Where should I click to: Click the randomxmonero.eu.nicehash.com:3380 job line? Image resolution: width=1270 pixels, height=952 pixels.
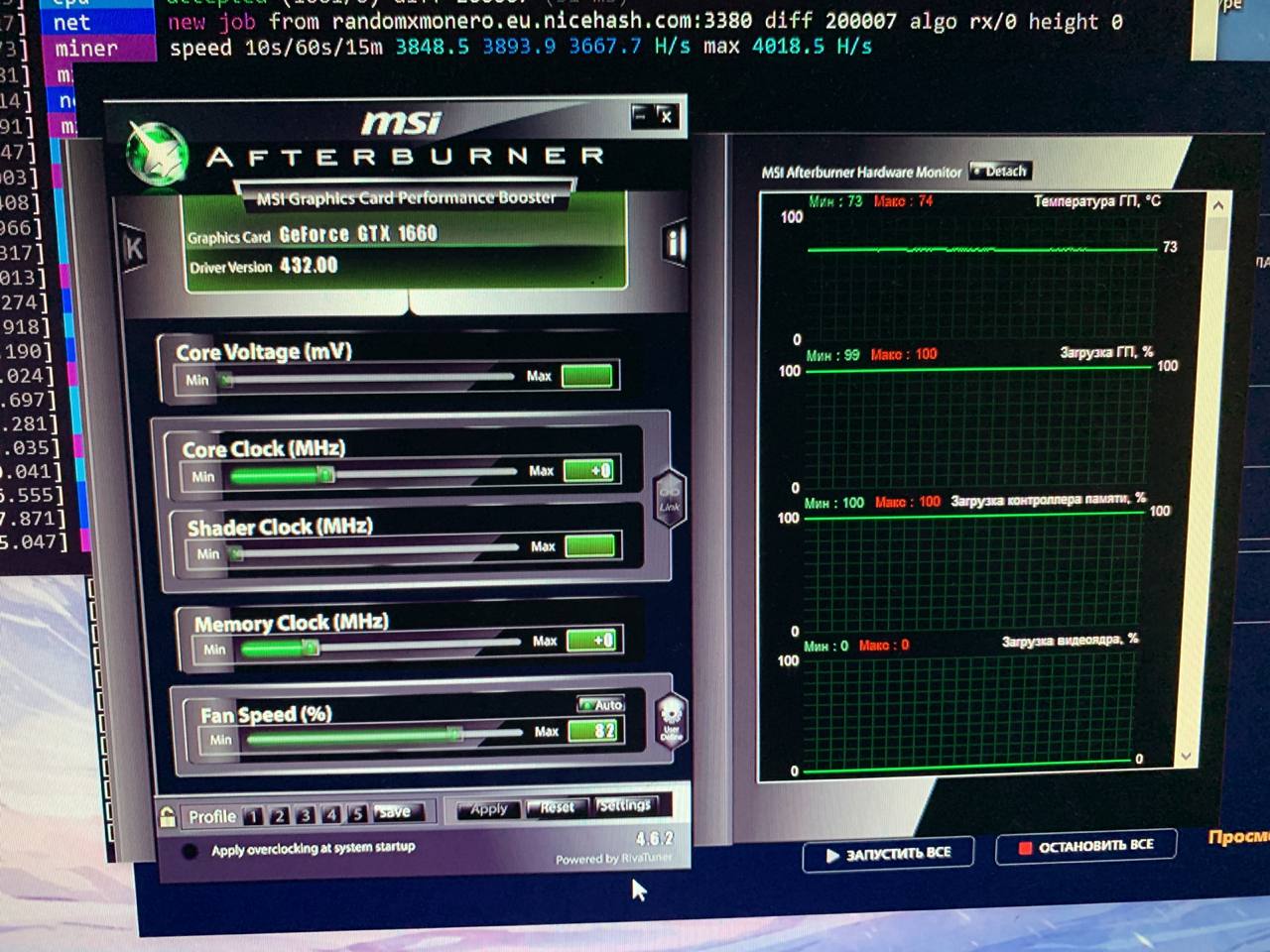pyautogui.click(x=645, y=21)
